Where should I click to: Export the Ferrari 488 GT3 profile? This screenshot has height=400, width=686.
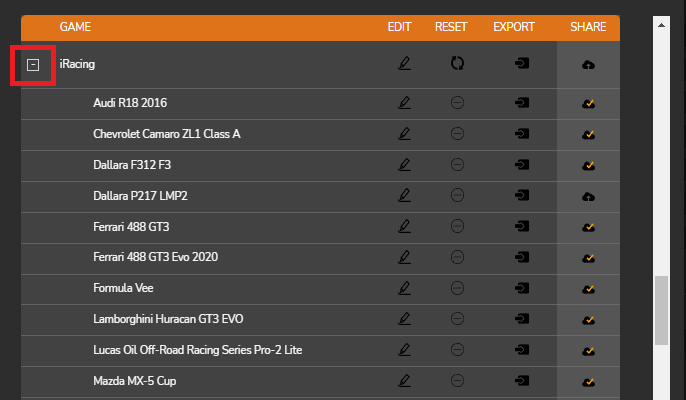[522, 226]
